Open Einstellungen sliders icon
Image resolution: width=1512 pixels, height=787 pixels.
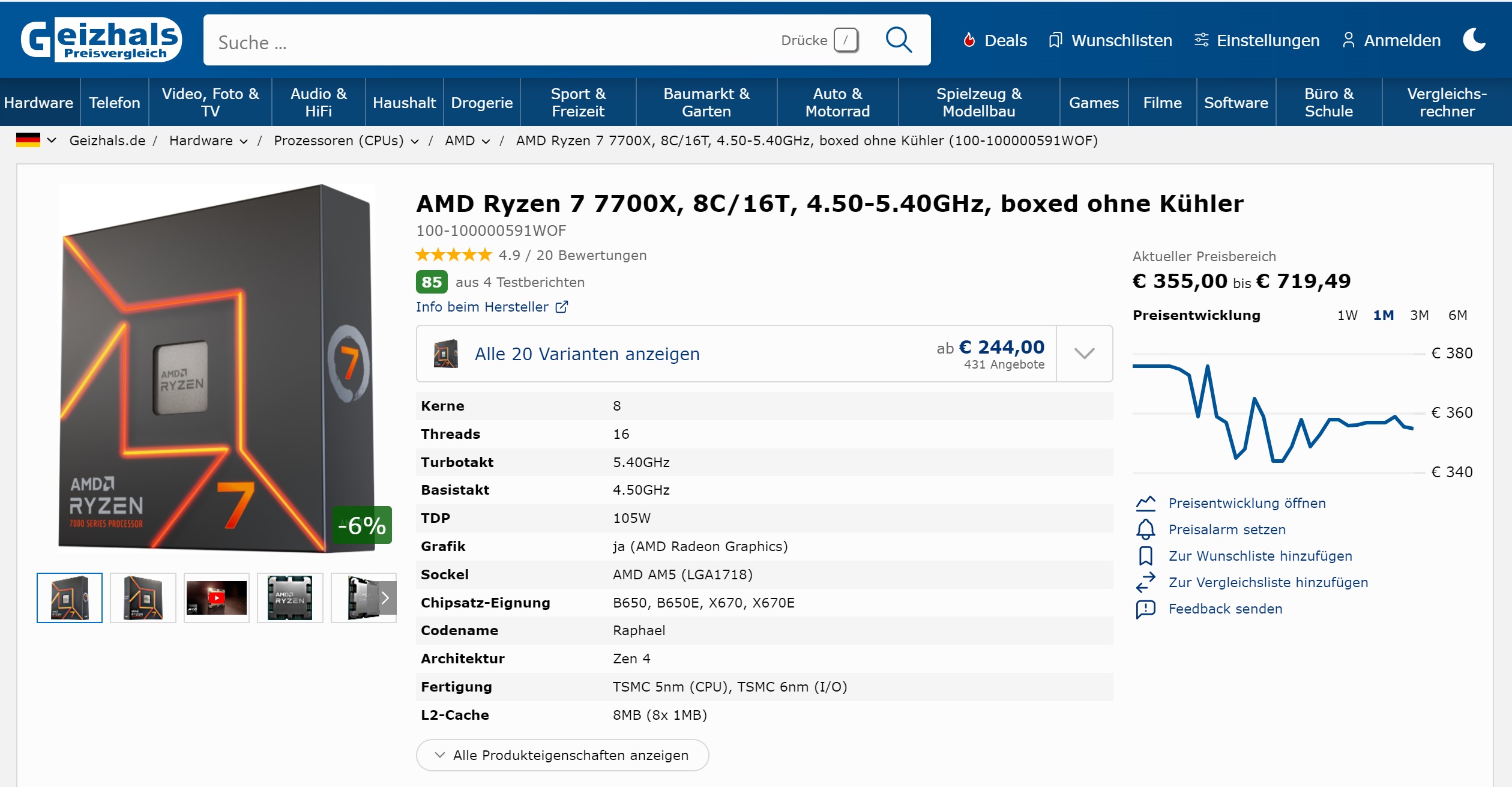click(1201, 40)
